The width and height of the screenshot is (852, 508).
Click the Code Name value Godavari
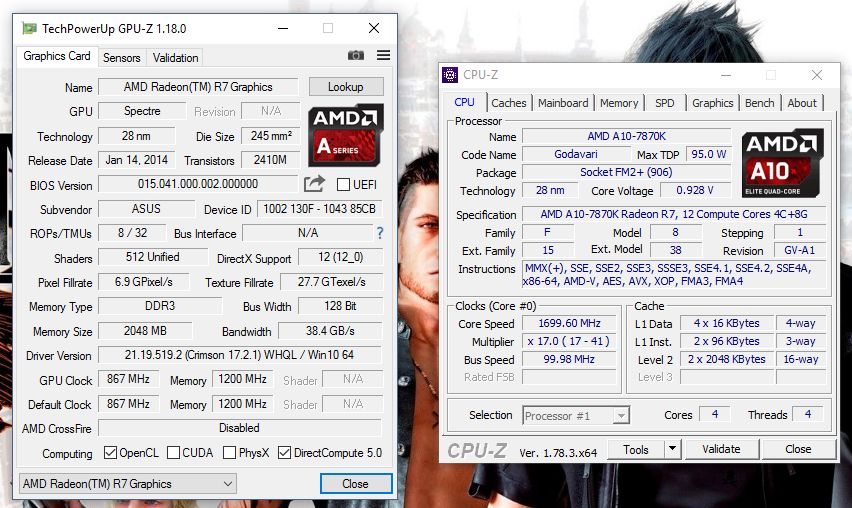(x=575, y=154)
